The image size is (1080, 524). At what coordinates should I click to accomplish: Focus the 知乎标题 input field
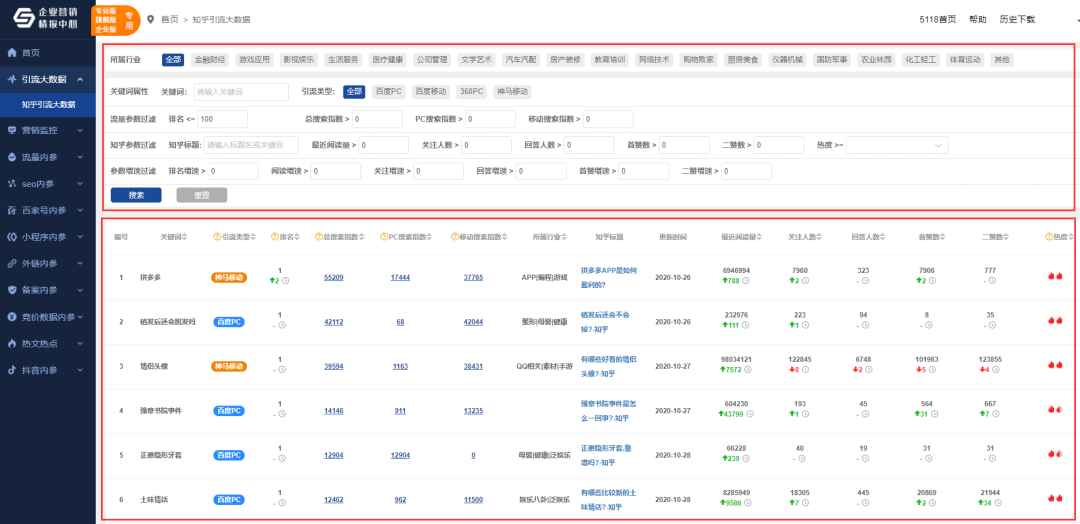coord(251,145)
